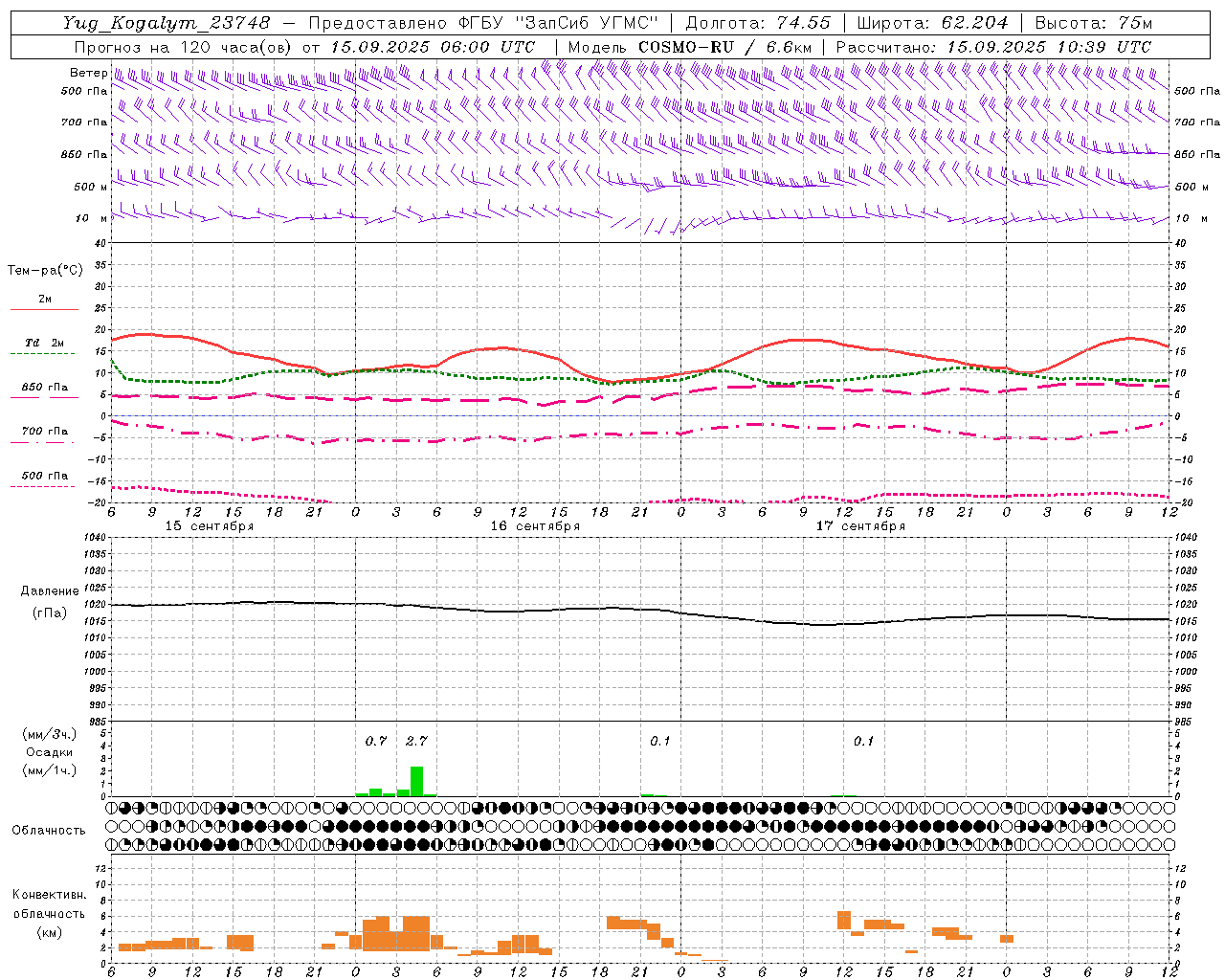Click the Высота: 75м header field
Image resolution: width=1225 pixels, height=980 pixels.
coord(1093,23)
